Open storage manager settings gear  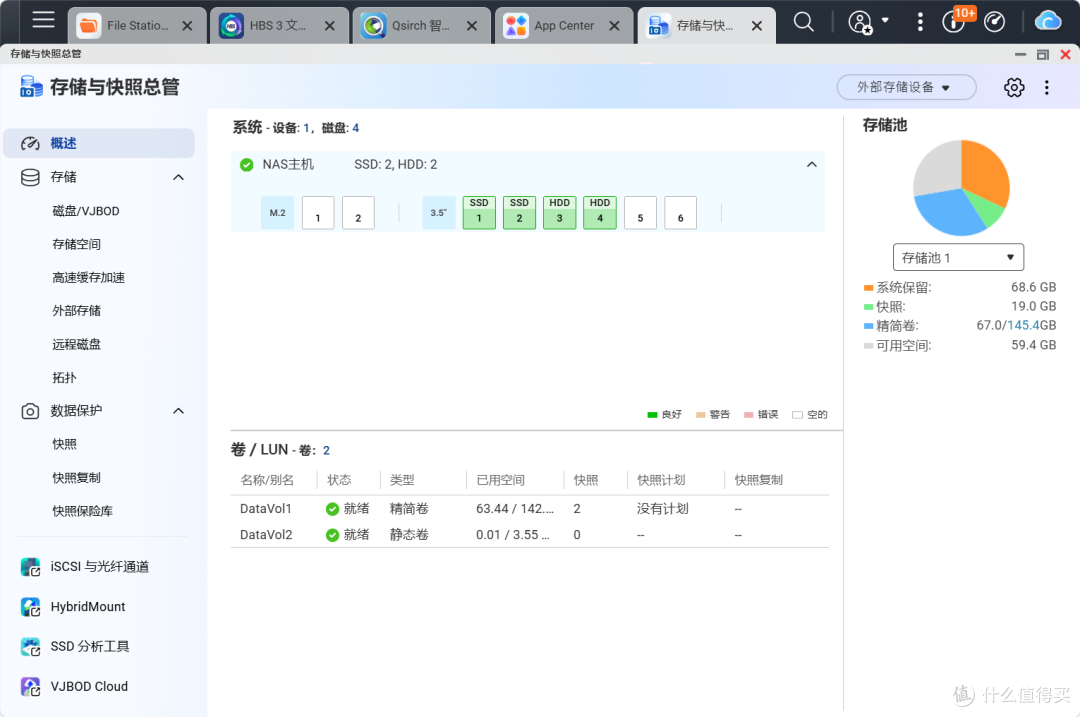coord(1014,87)
